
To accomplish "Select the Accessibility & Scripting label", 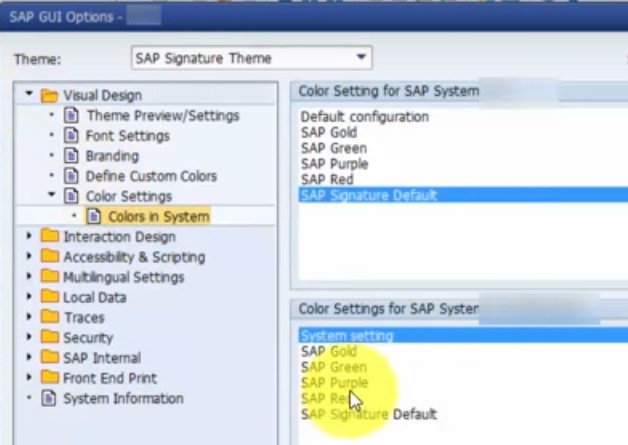I will [134, 257].
